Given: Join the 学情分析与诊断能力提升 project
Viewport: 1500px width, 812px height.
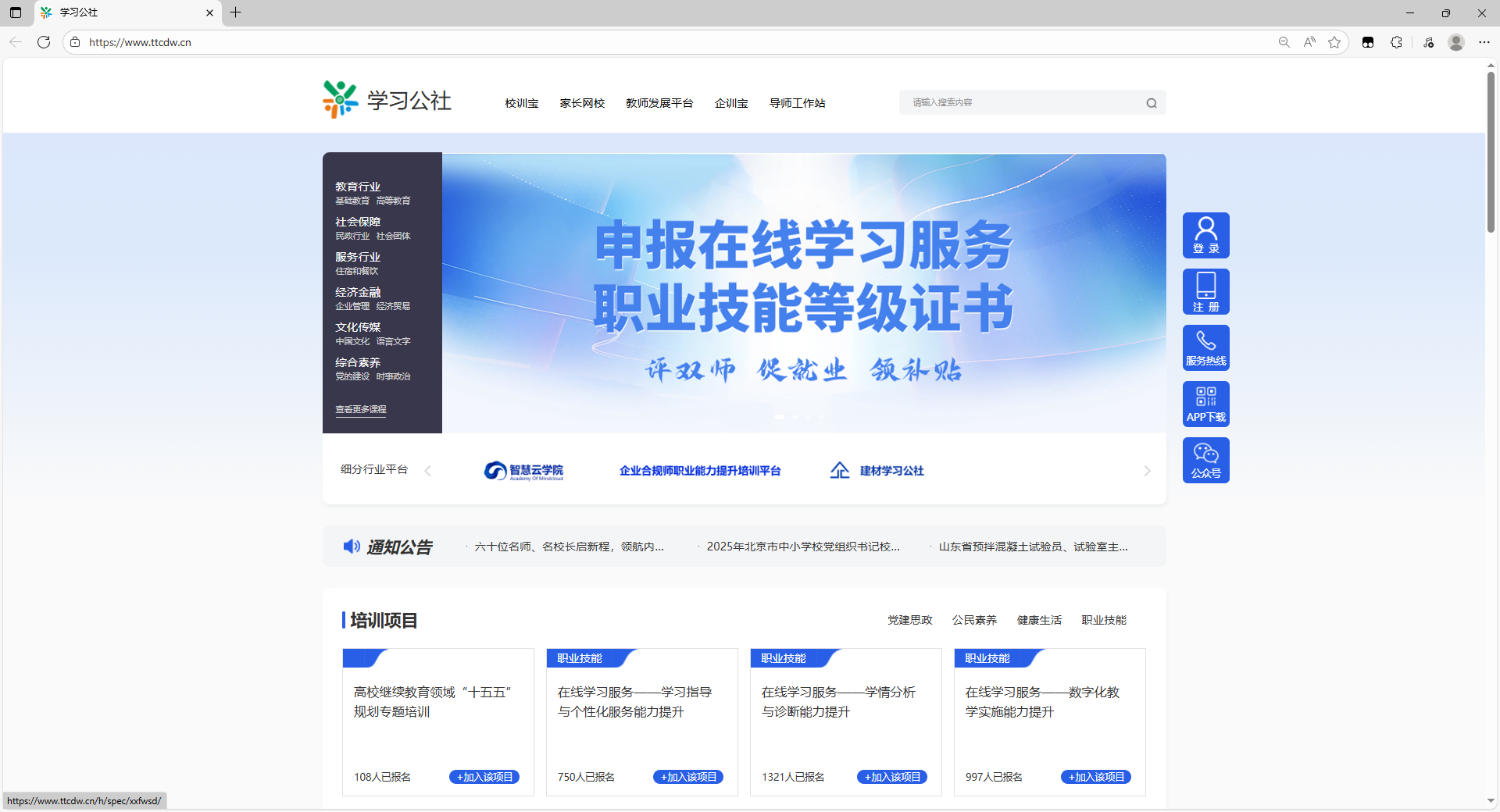Looking at the screenshot, I should [x=892, y=777].
